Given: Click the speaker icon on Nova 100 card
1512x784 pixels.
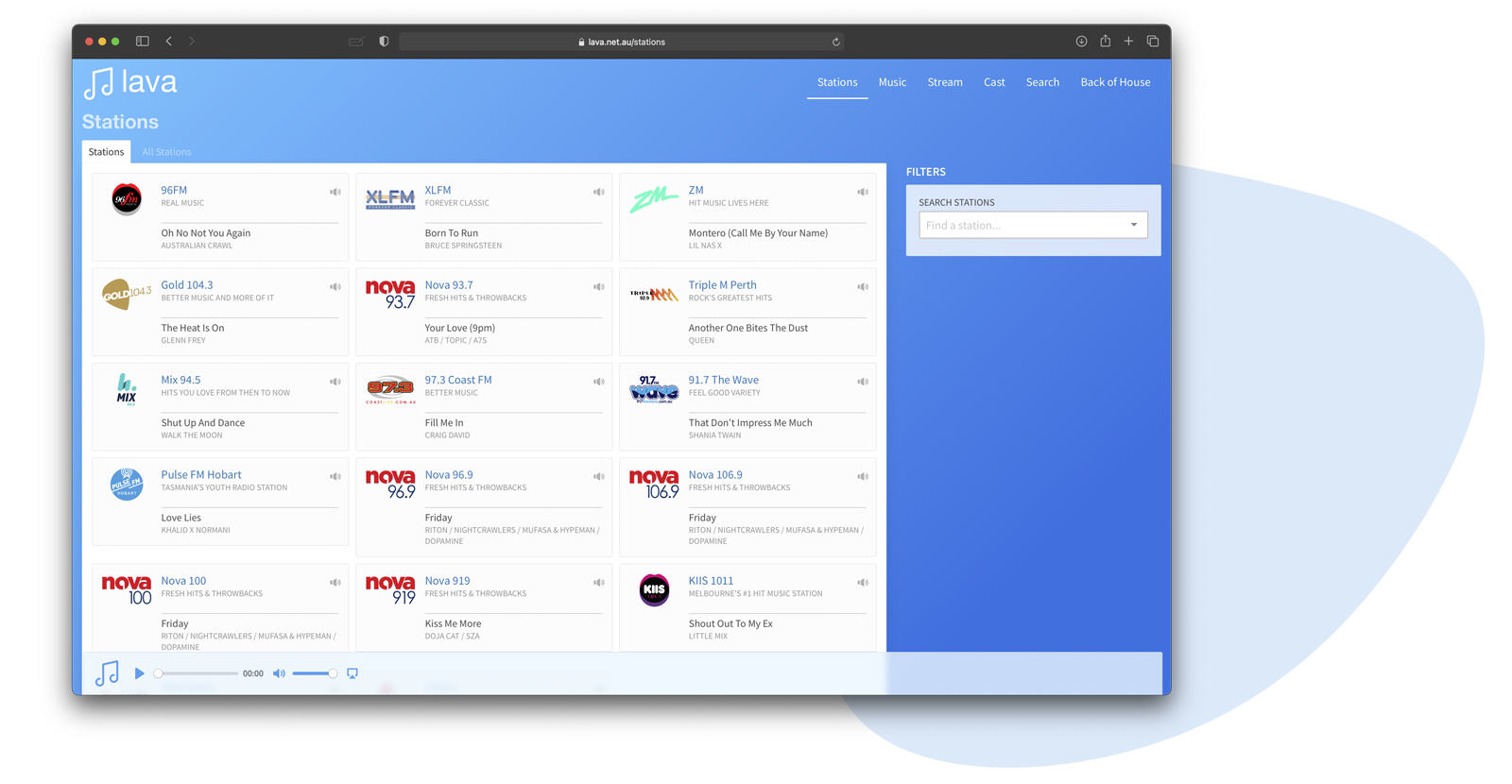Looking at the screenshot, I should click(335, 583).
